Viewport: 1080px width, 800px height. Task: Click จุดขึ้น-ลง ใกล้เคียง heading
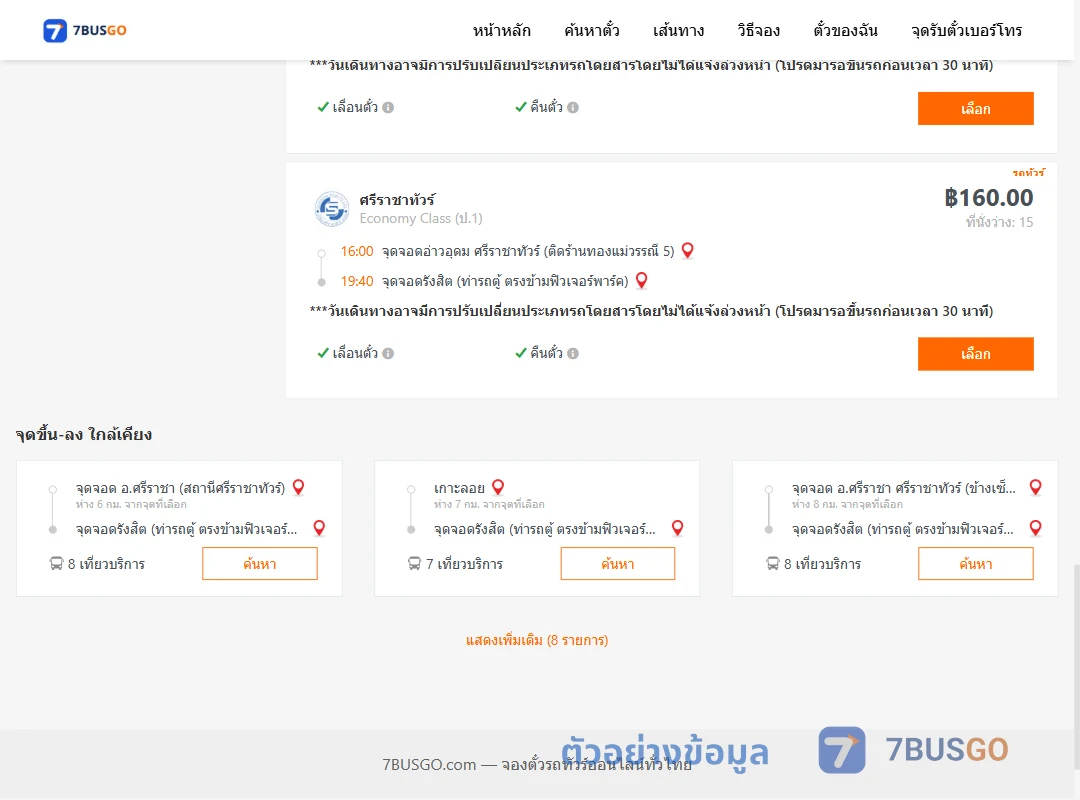[84, 434]
